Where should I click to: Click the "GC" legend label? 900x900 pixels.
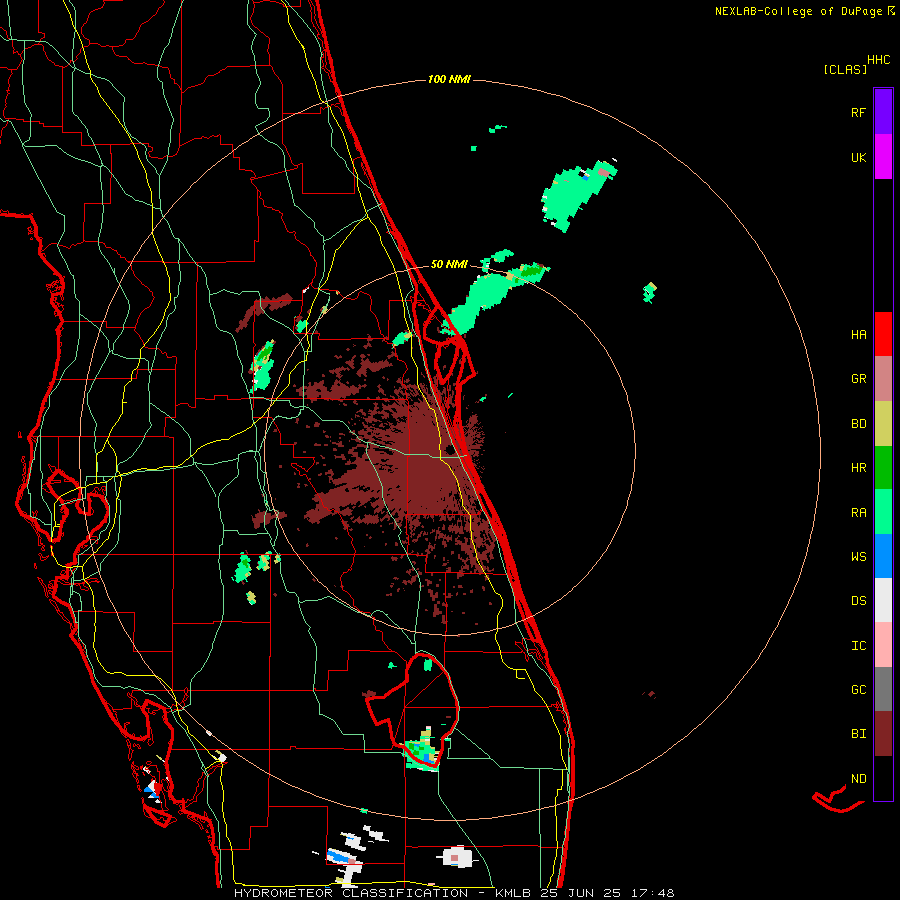(858, 690)
